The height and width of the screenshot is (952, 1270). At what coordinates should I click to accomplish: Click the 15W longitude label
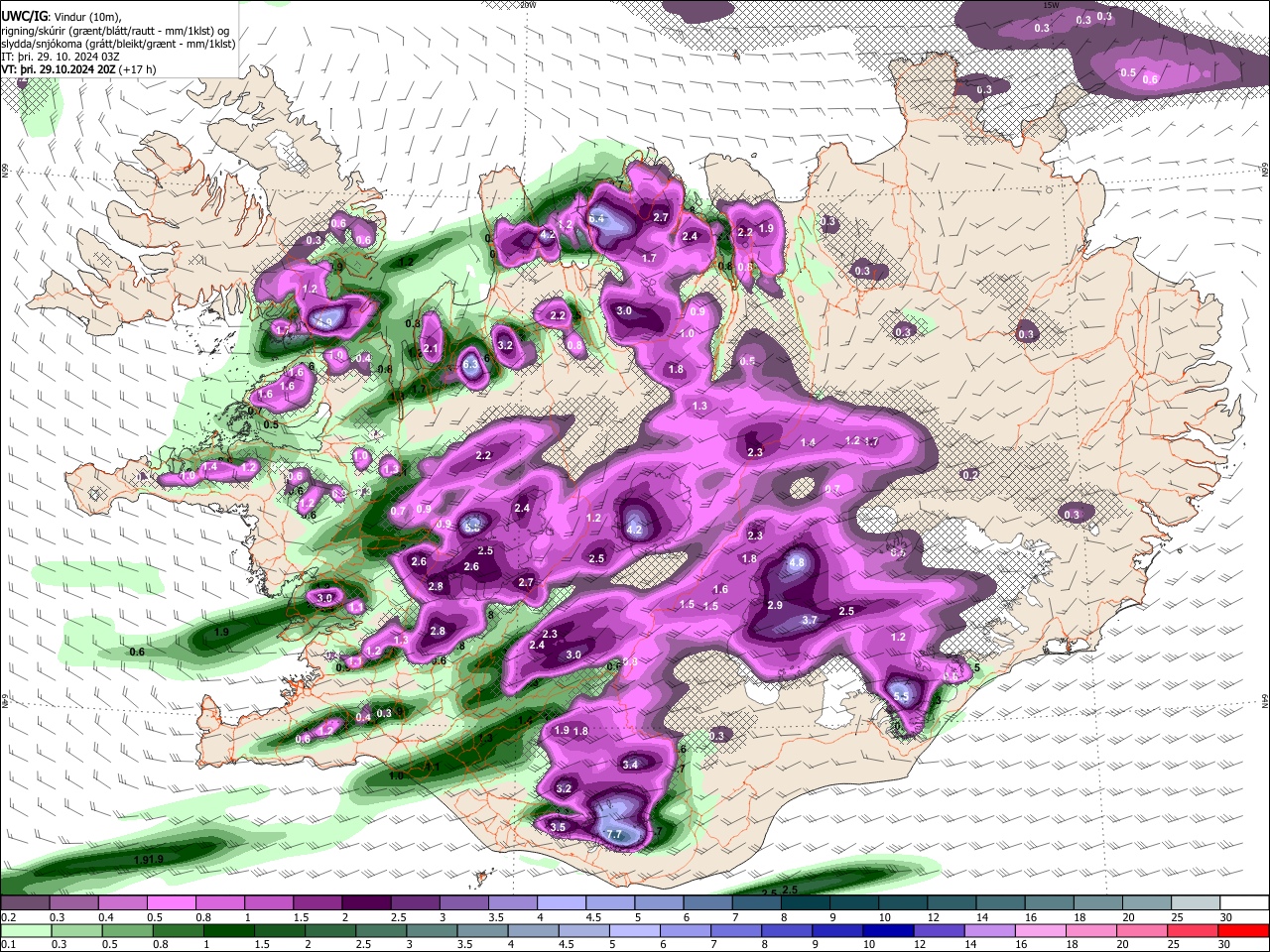pos(1052,5)
